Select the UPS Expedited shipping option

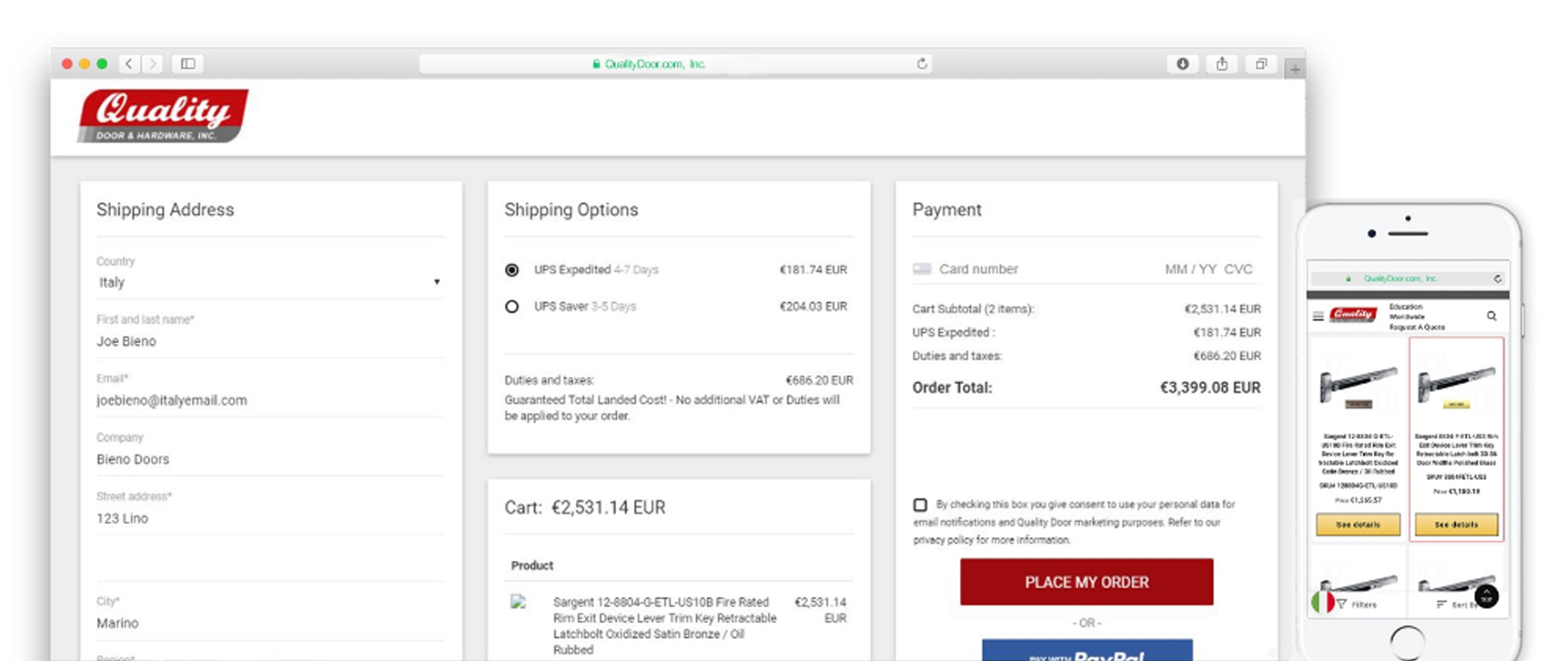coord(512,270)
